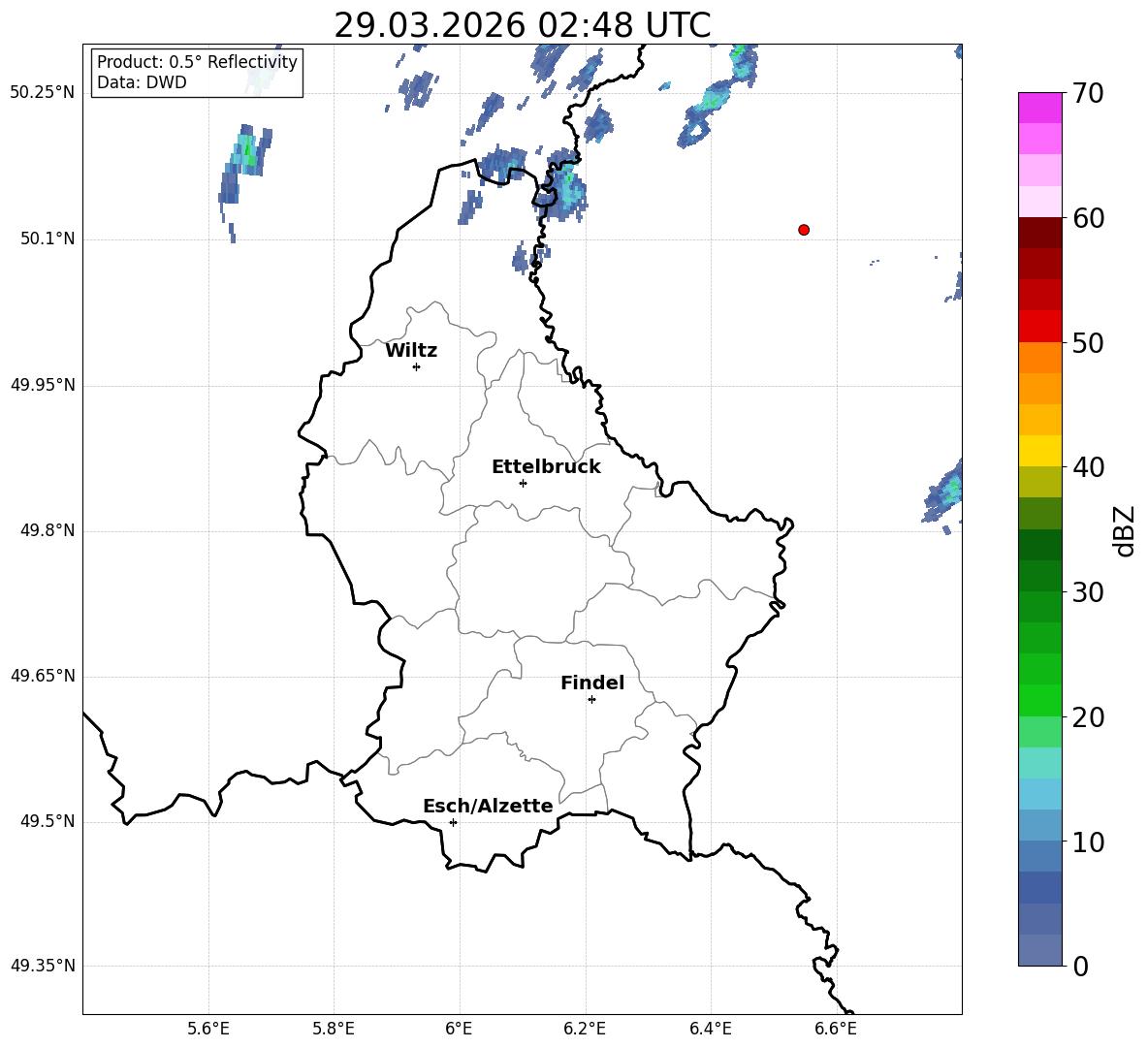Image resolution: width=1148 pixels, height=1048 pixels.
Task: Click the 6°E longitude label
Action: (x=459, y=1029)
